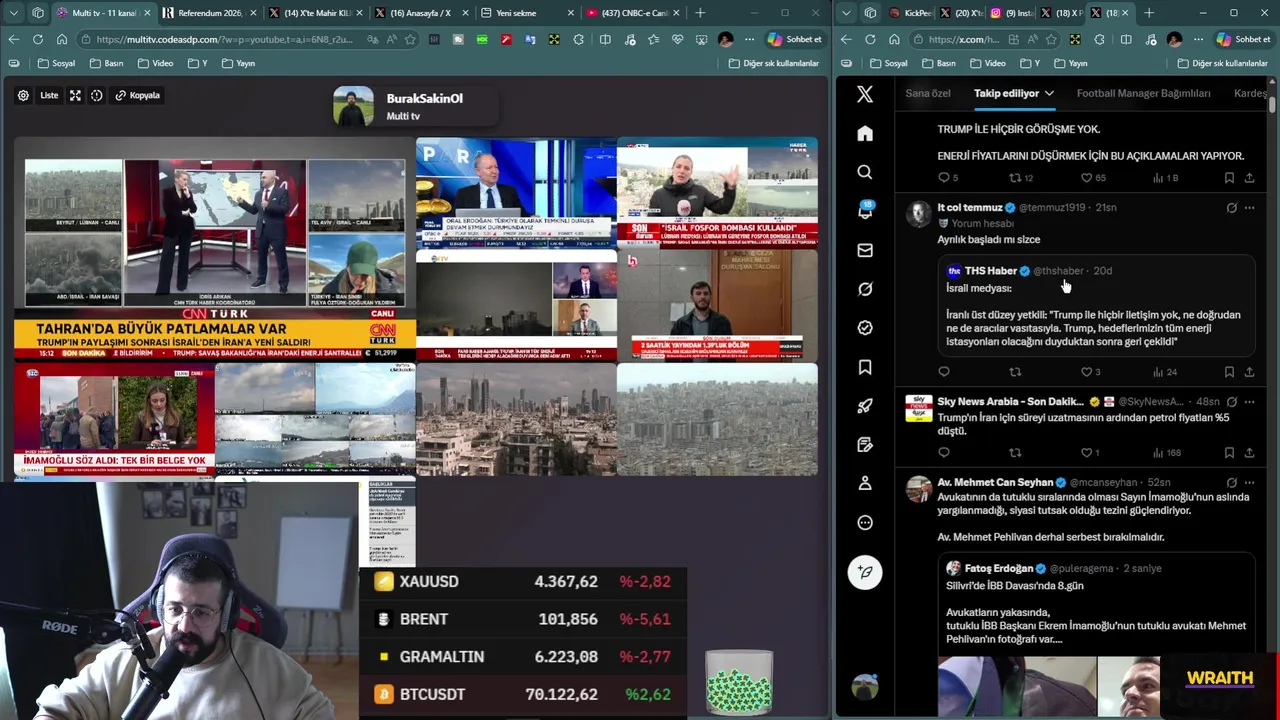
Task: Open tab list chevron in right browser
Action: coord(846,13)
